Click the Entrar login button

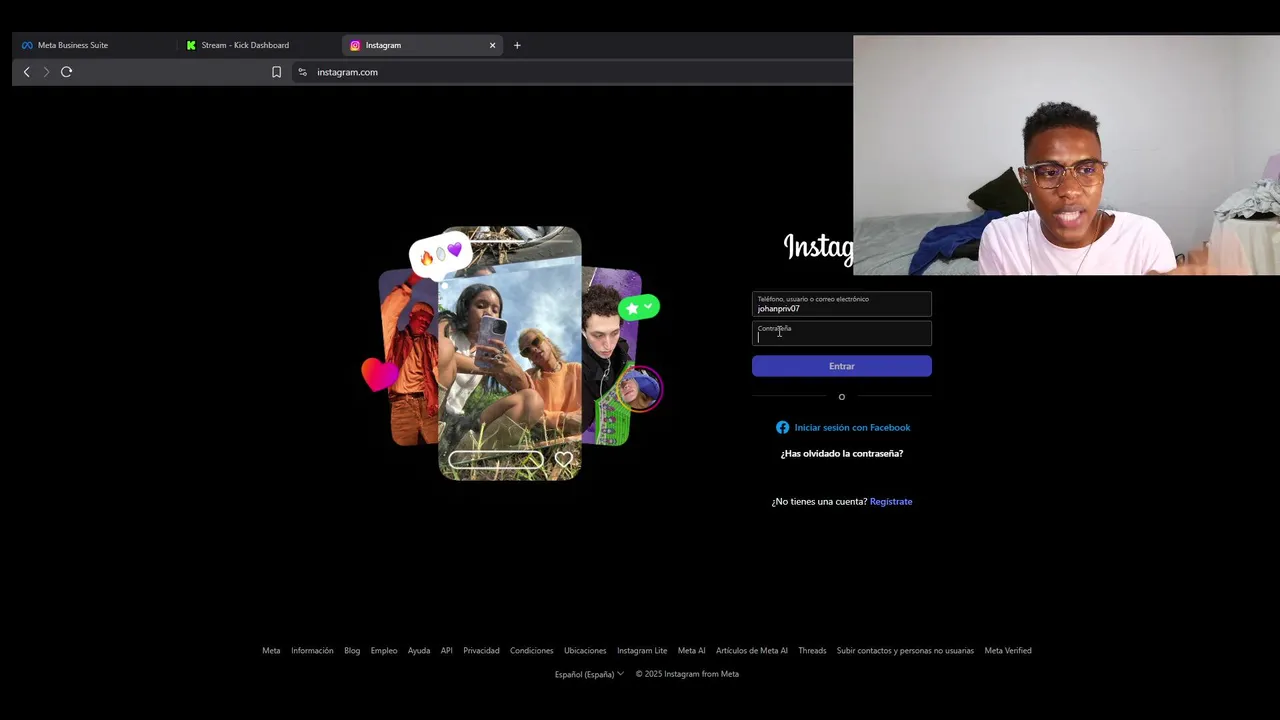coord(842,366)
